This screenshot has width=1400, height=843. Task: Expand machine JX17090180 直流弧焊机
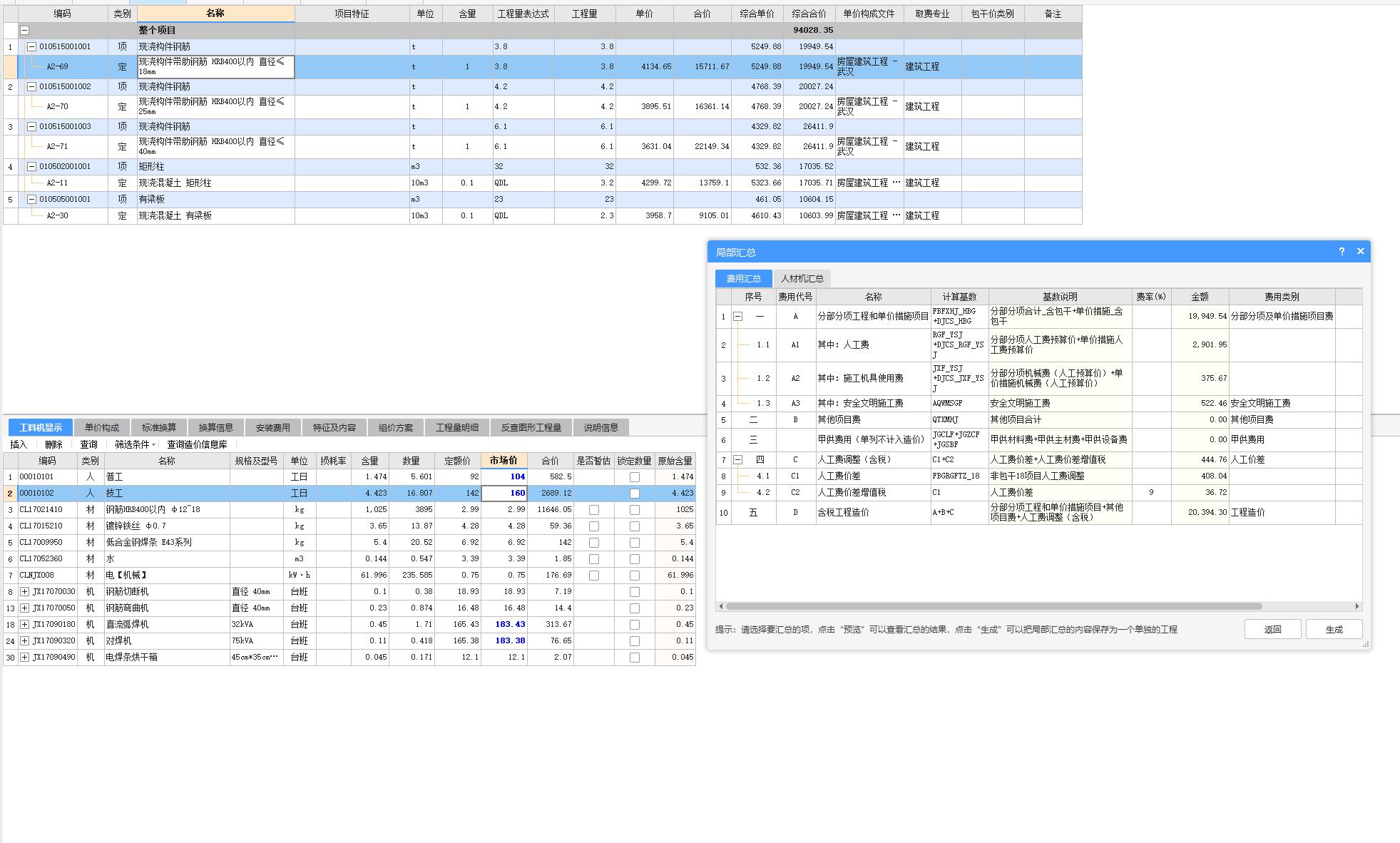click(25, 624)
